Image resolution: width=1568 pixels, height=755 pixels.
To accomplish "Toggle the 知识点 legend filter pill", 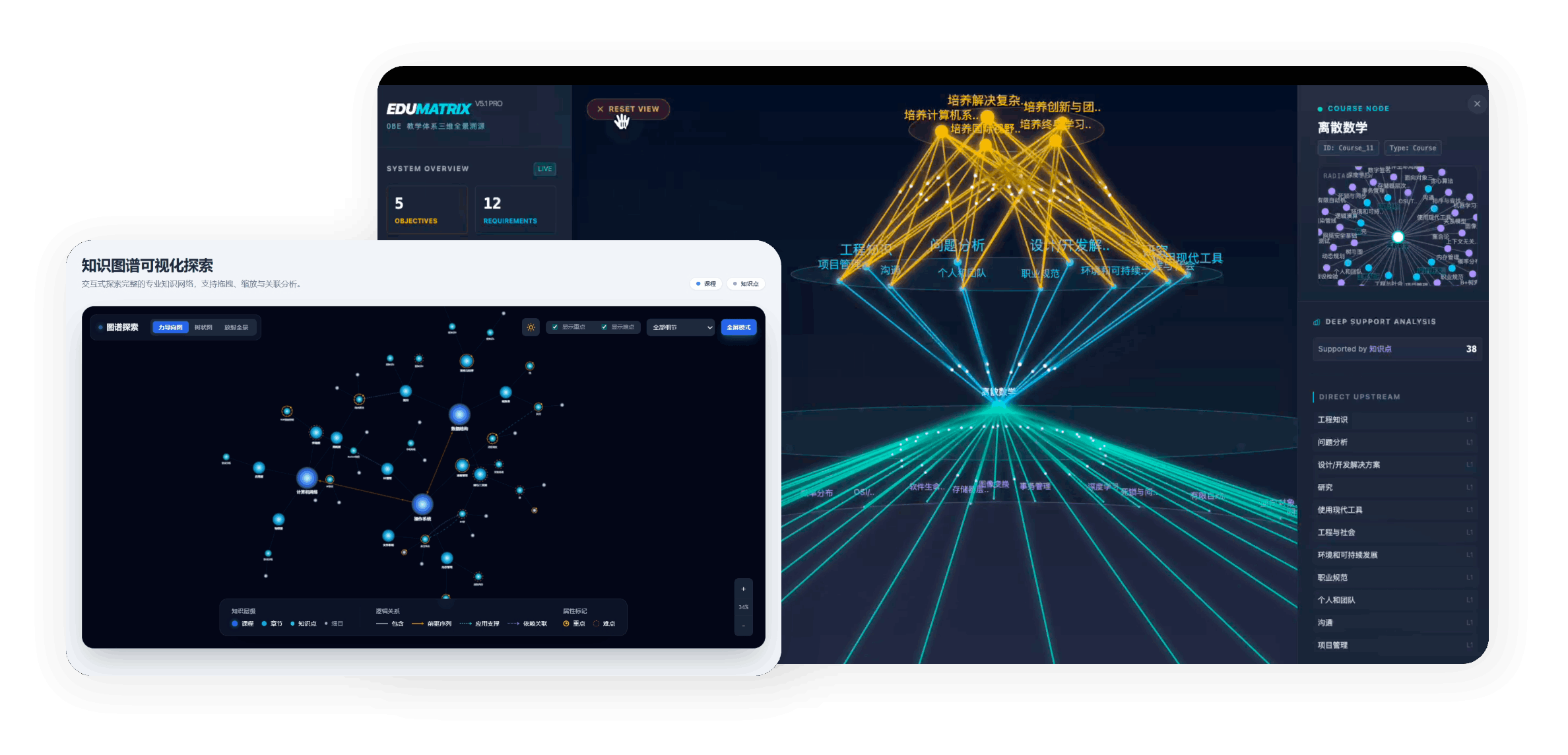I will (746, 284).
